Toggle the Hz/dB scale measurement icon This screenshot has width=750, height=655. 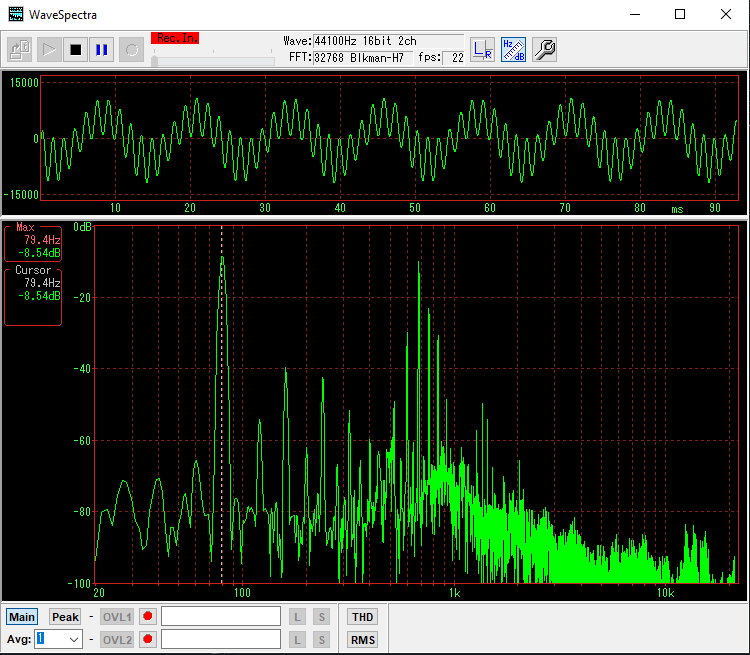click(513, 49)
